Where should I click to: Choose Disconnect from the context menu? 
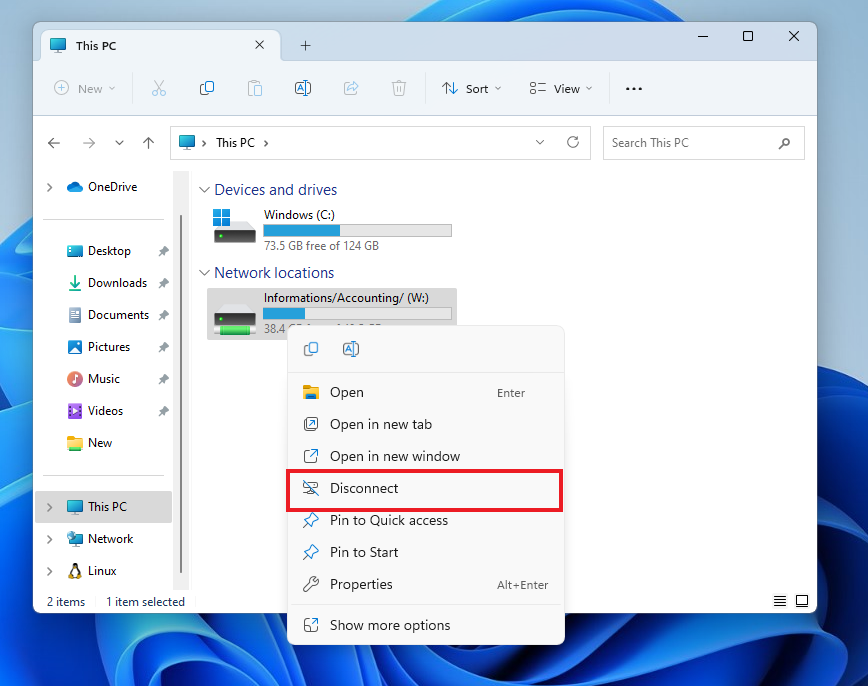pyautogui.click(x=364, y=489)
